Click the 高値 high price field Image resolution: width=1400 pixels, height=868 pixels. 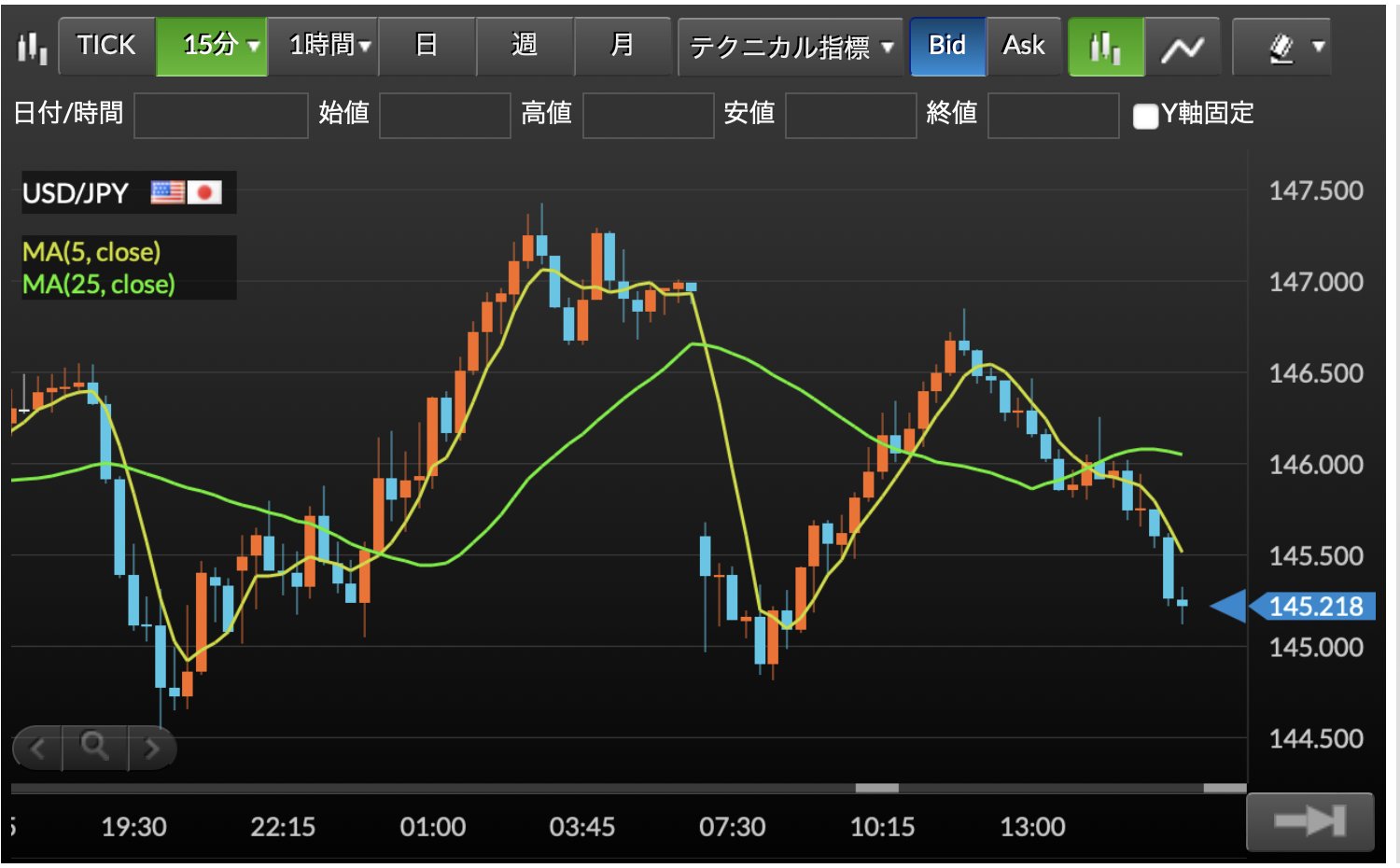[x=649, y=115]
